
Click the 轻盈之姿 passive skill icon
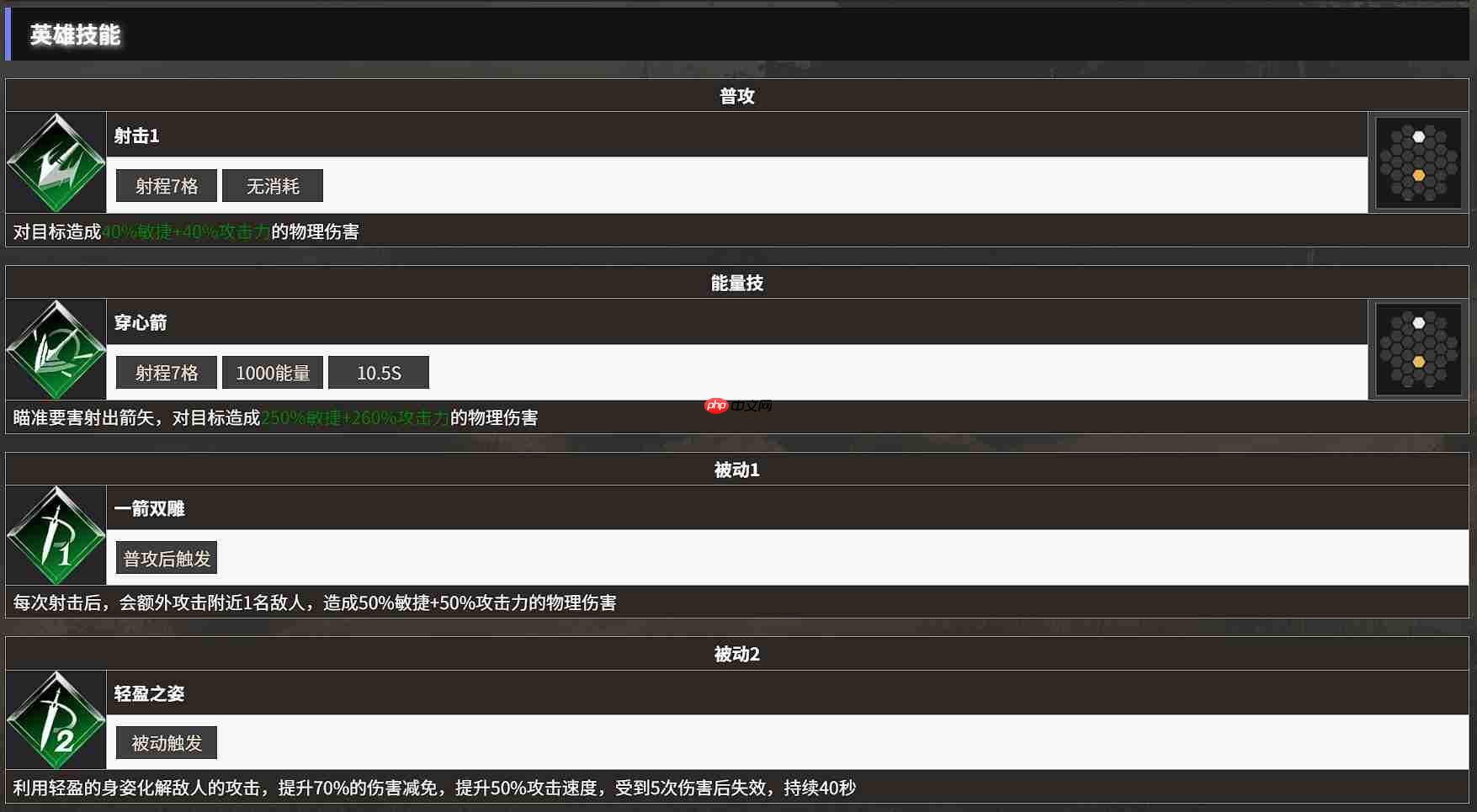[x=56, y=720]
